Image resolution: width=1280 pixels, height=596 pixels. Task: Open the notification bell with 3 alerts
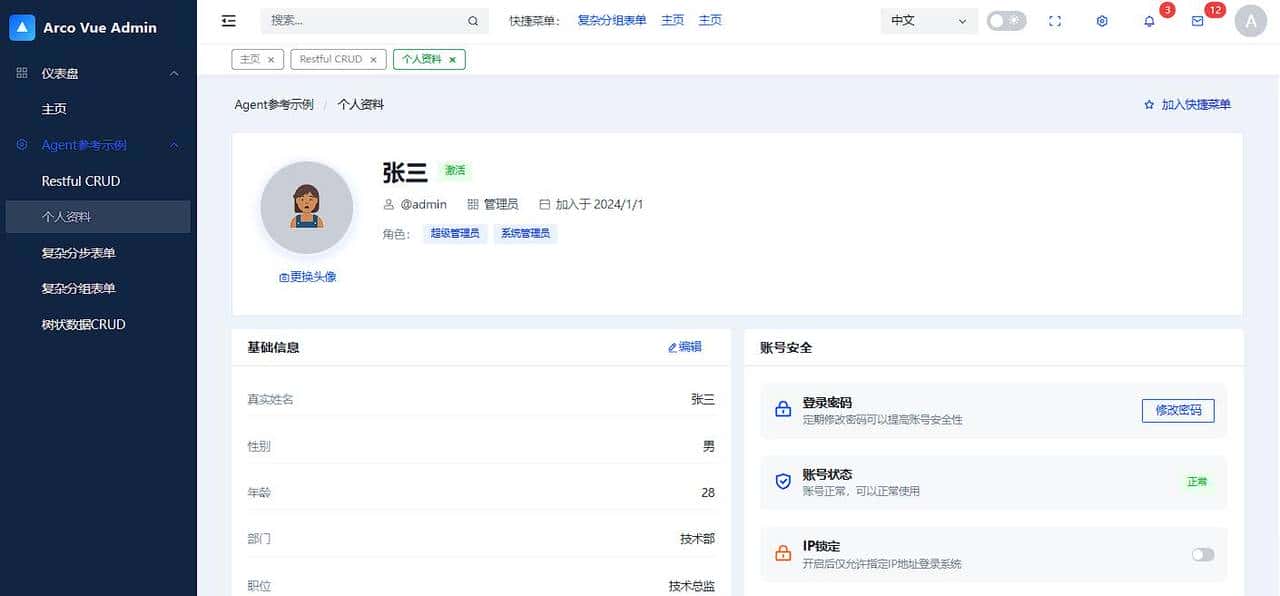tap(1149, 21)
